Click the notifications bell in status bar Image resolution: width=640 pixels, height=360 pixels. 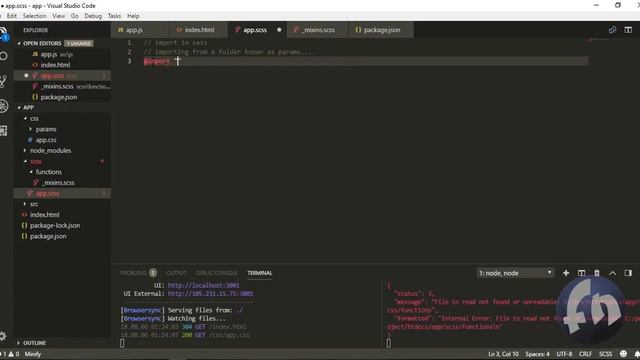(x=636, y=354)
